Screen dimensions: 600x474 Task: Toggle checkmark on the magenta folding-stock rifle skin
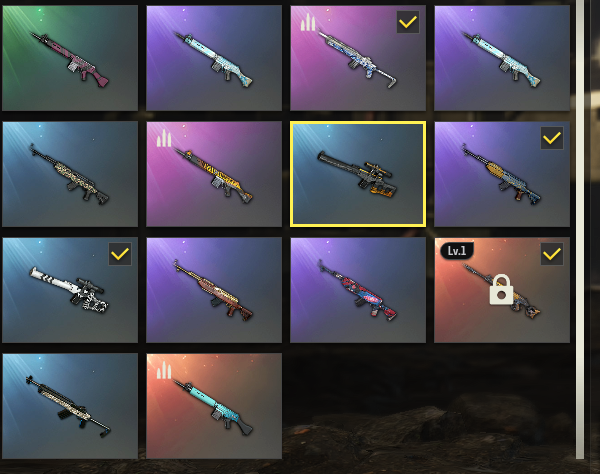pos(408,22)
